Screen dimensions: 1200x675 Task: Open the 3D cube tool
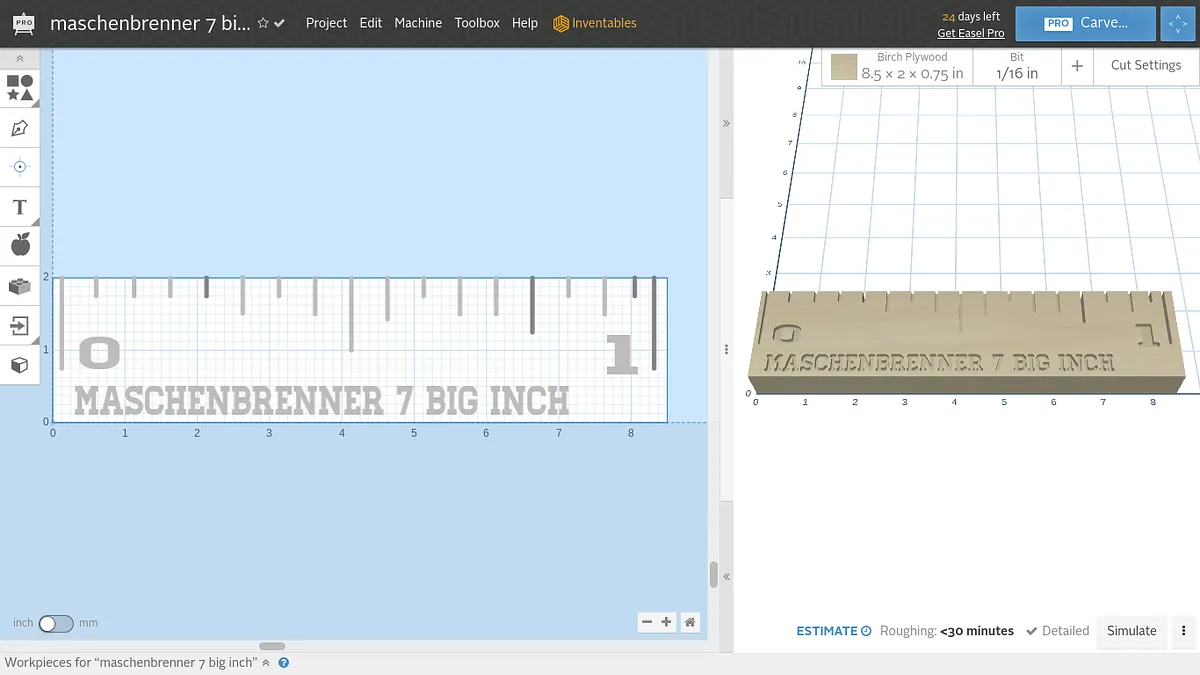coord(19,365)
